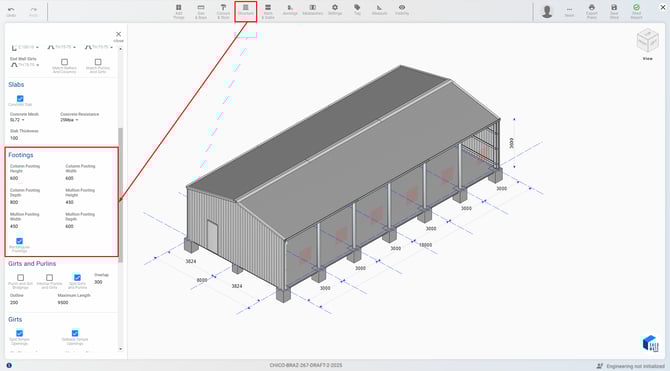Uncheck the Concrete Slab checkbox
Viewport: 670px width, 371px height.
tap(20, 99)
